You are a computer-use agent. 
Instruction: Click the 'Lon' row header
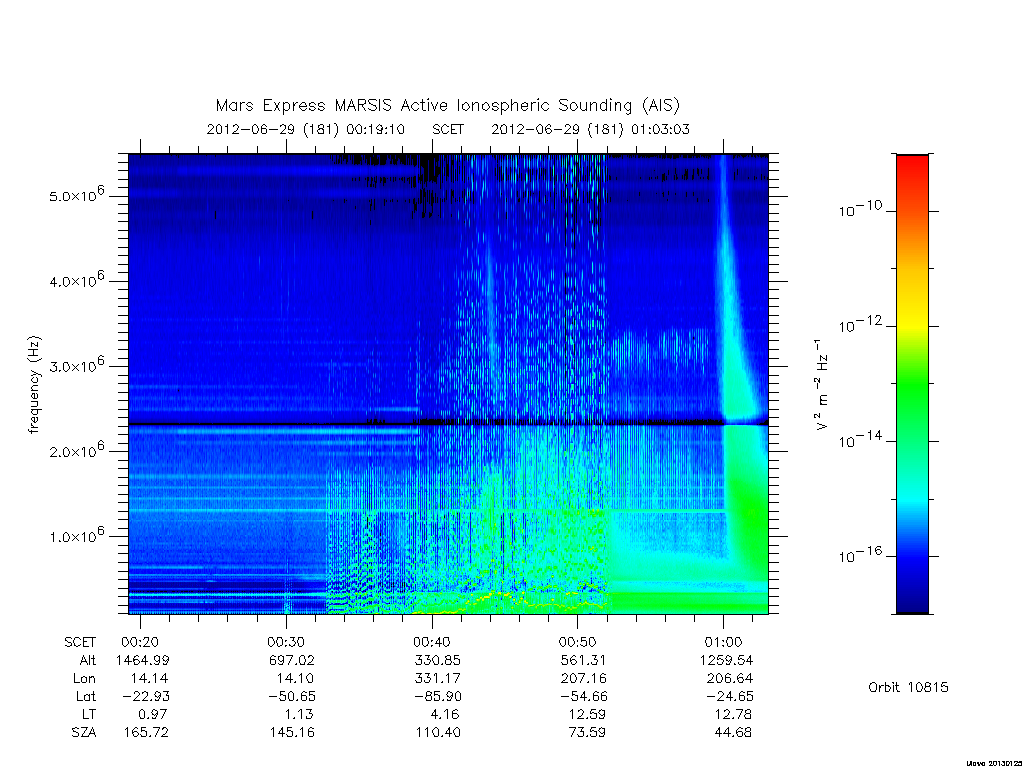(x=84, y=679)
